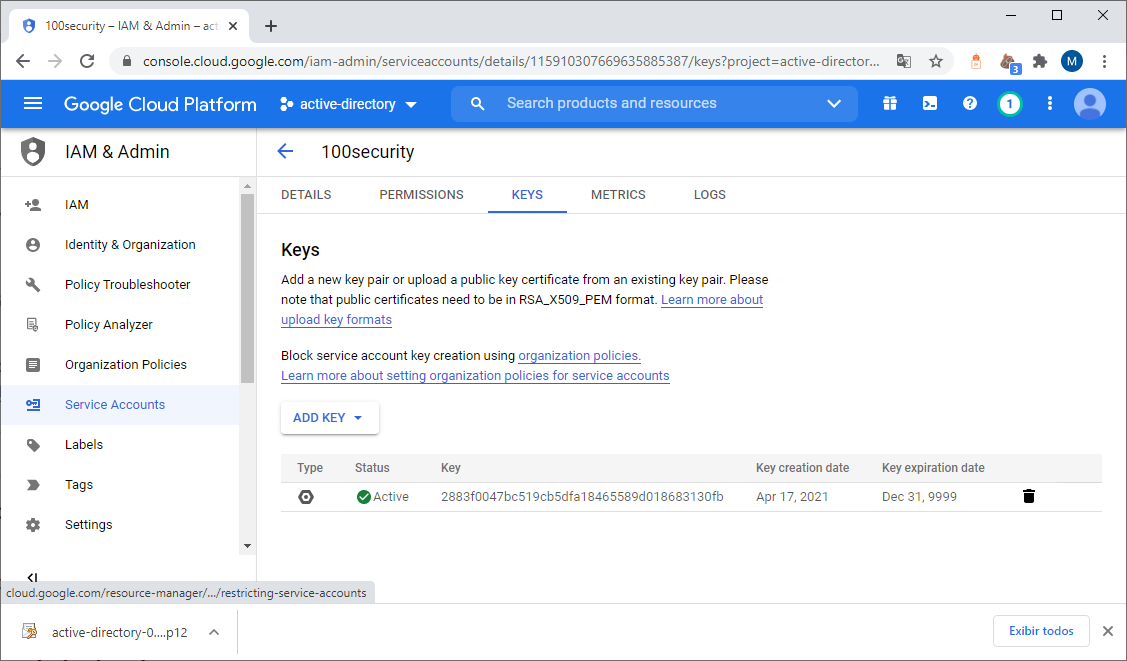Bookmark this page with star icon

(936, 61)
